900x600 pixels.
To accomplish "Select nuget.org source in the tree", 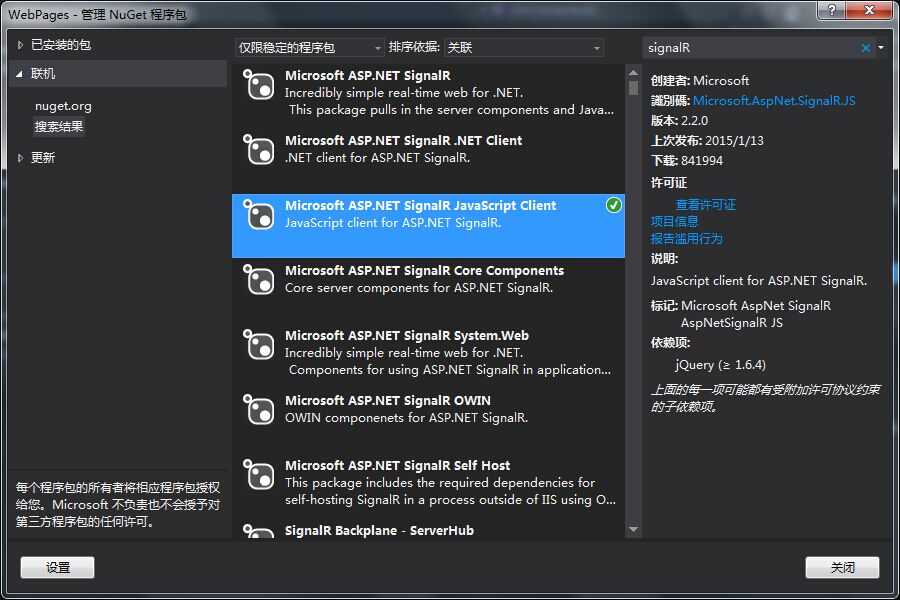I will 63,106.
